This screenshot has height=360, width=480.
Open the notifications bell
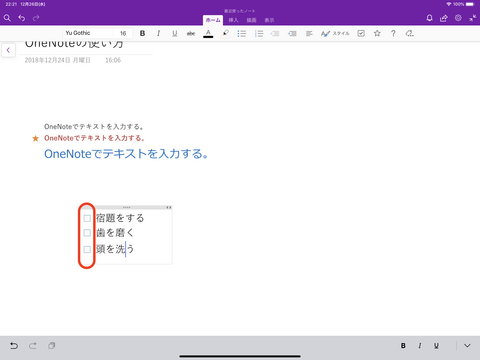click(429, 18)
